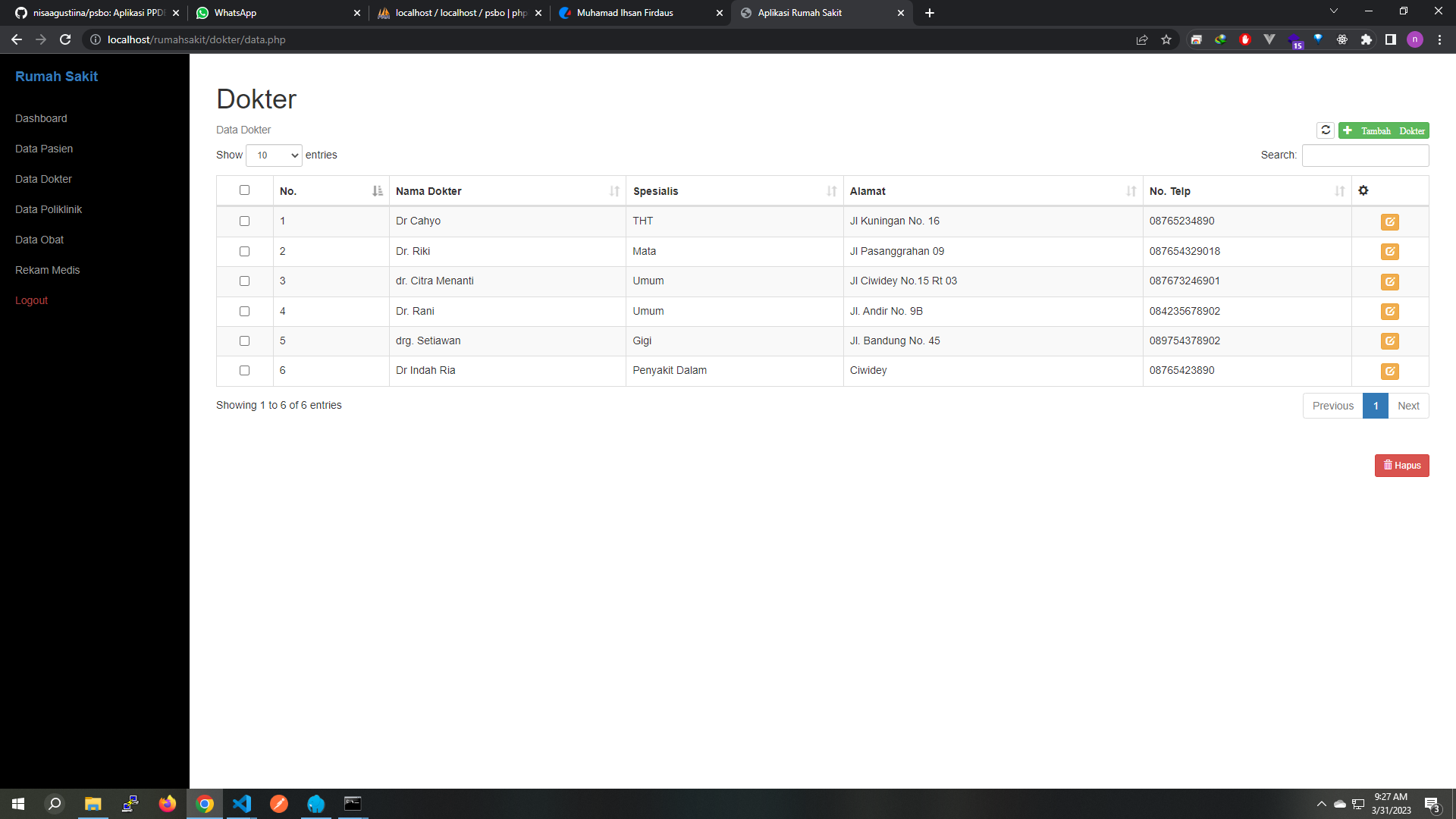The height and width of the screenshot is (819, 1456).
Task: Open the notification center in taskbar
Action: (x=1432, y=804)
